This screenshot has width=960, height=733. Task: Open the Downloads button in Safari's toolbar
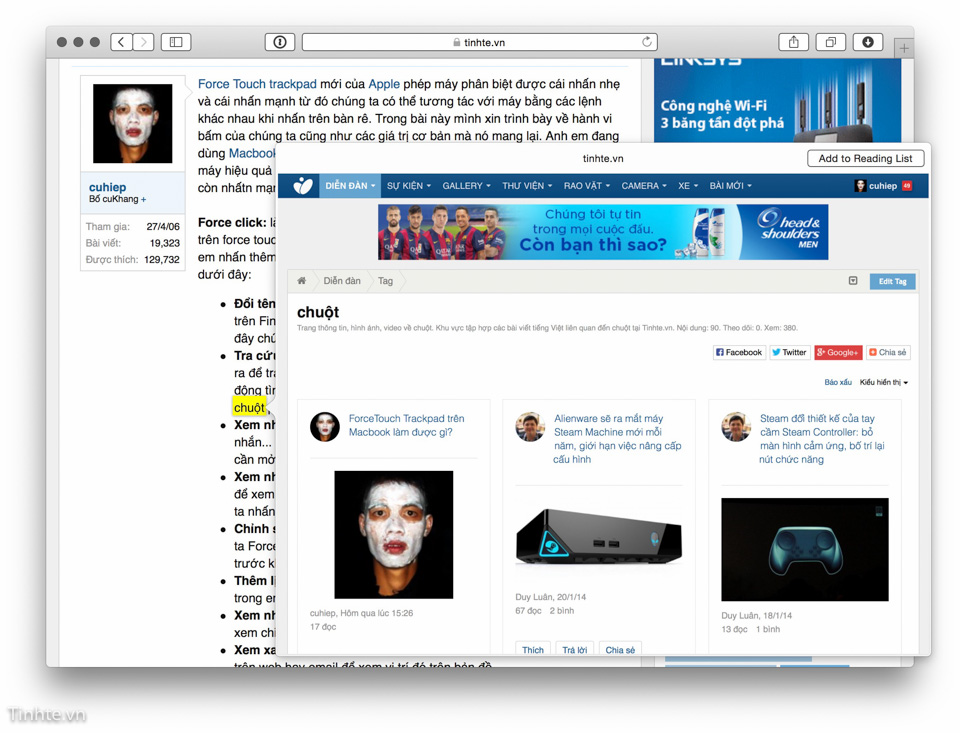point(868,42)
